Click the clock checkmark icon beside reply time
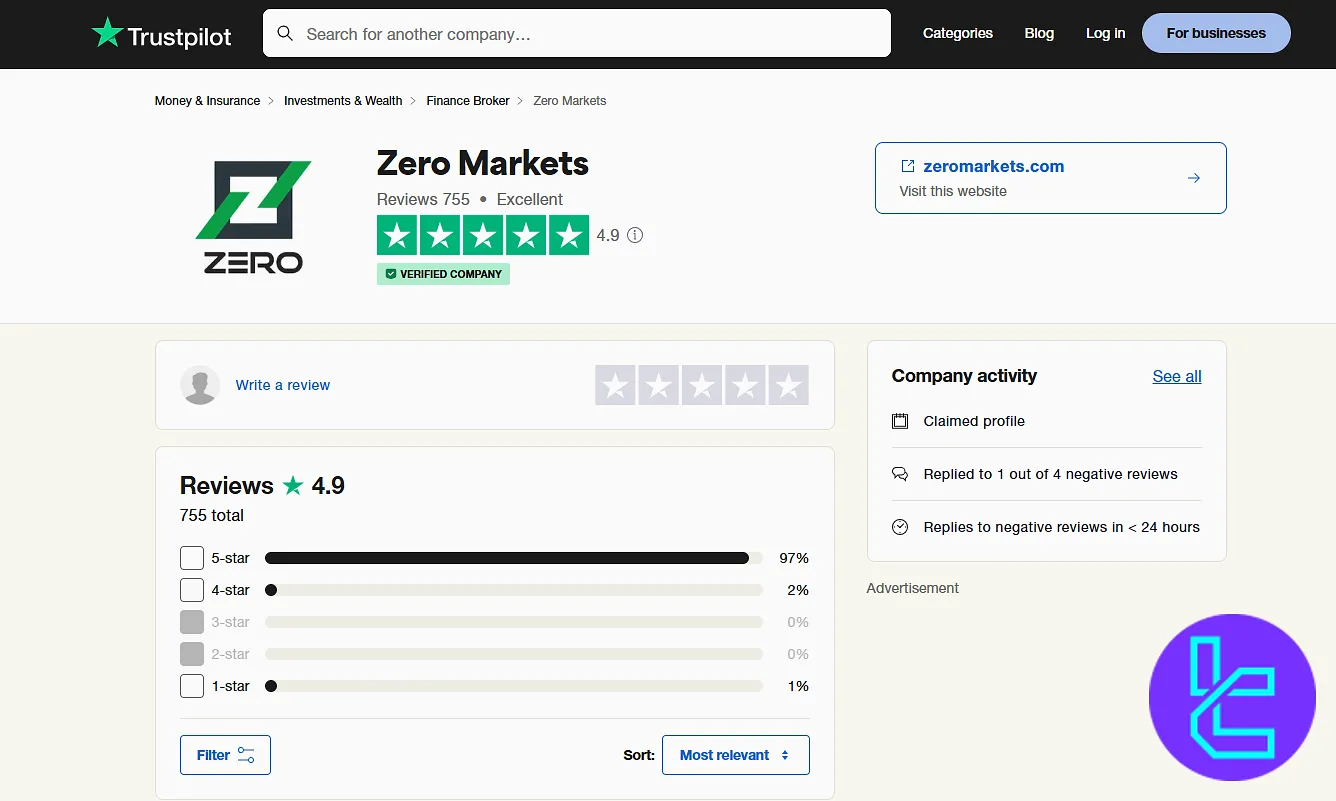1336x801 pixels. pyautogui.click(x=900, y=527)
